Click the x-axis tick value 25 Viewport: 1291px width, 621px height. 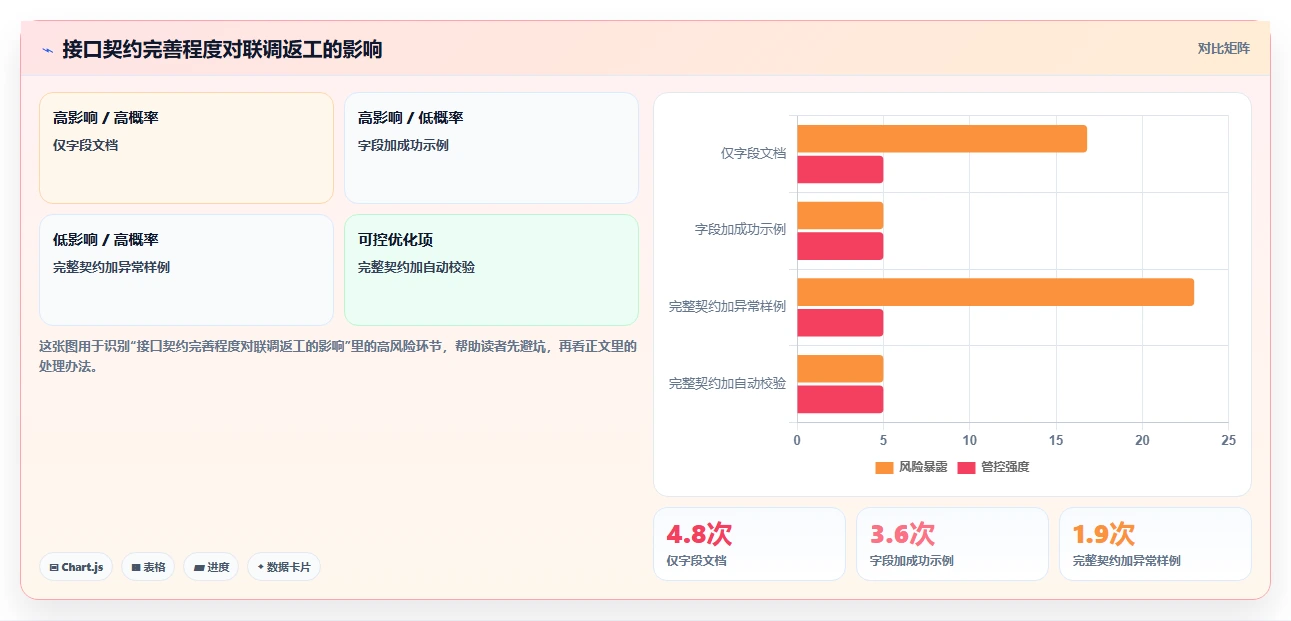(x=1228, y=440)
